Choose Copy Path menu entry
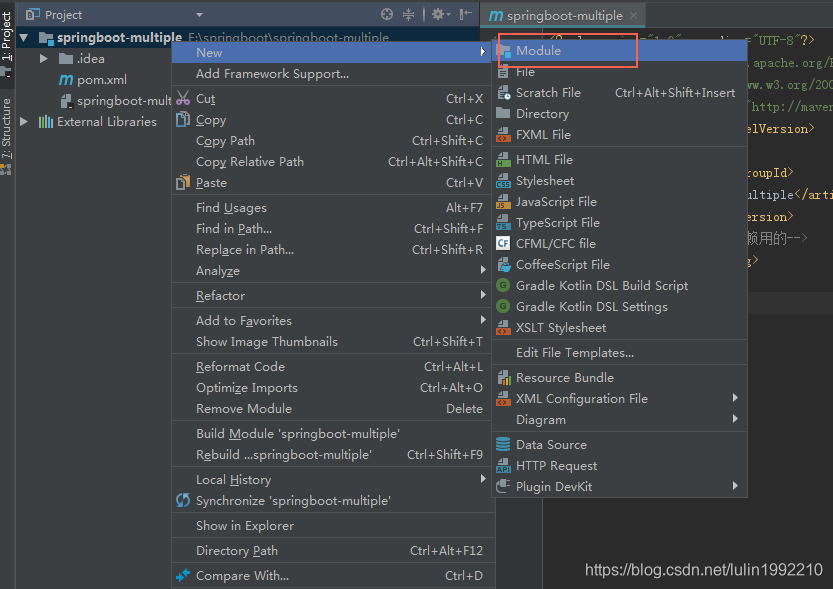 (332, 141)
